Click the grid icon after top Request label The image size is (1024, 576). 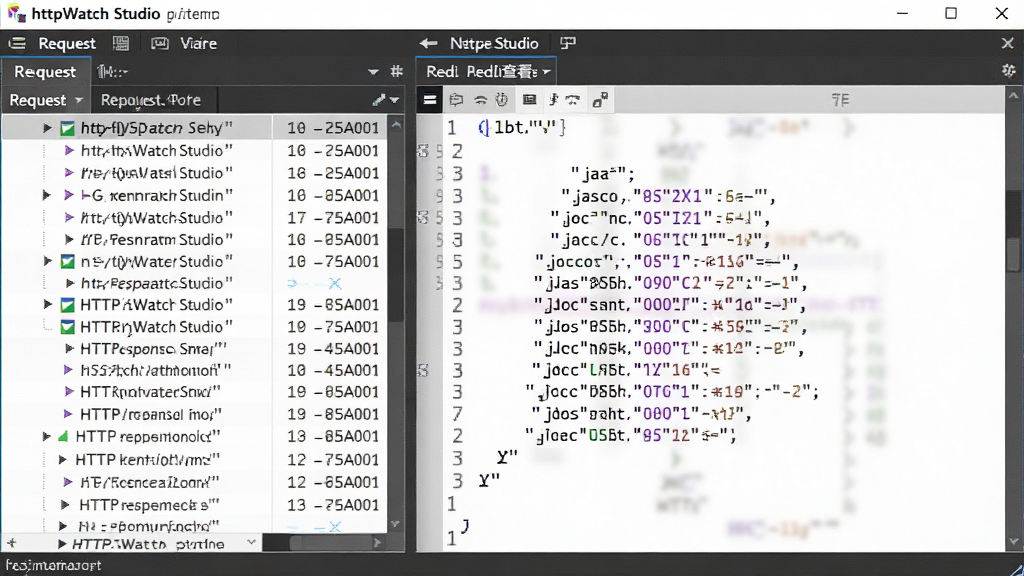tap(121, 44)
